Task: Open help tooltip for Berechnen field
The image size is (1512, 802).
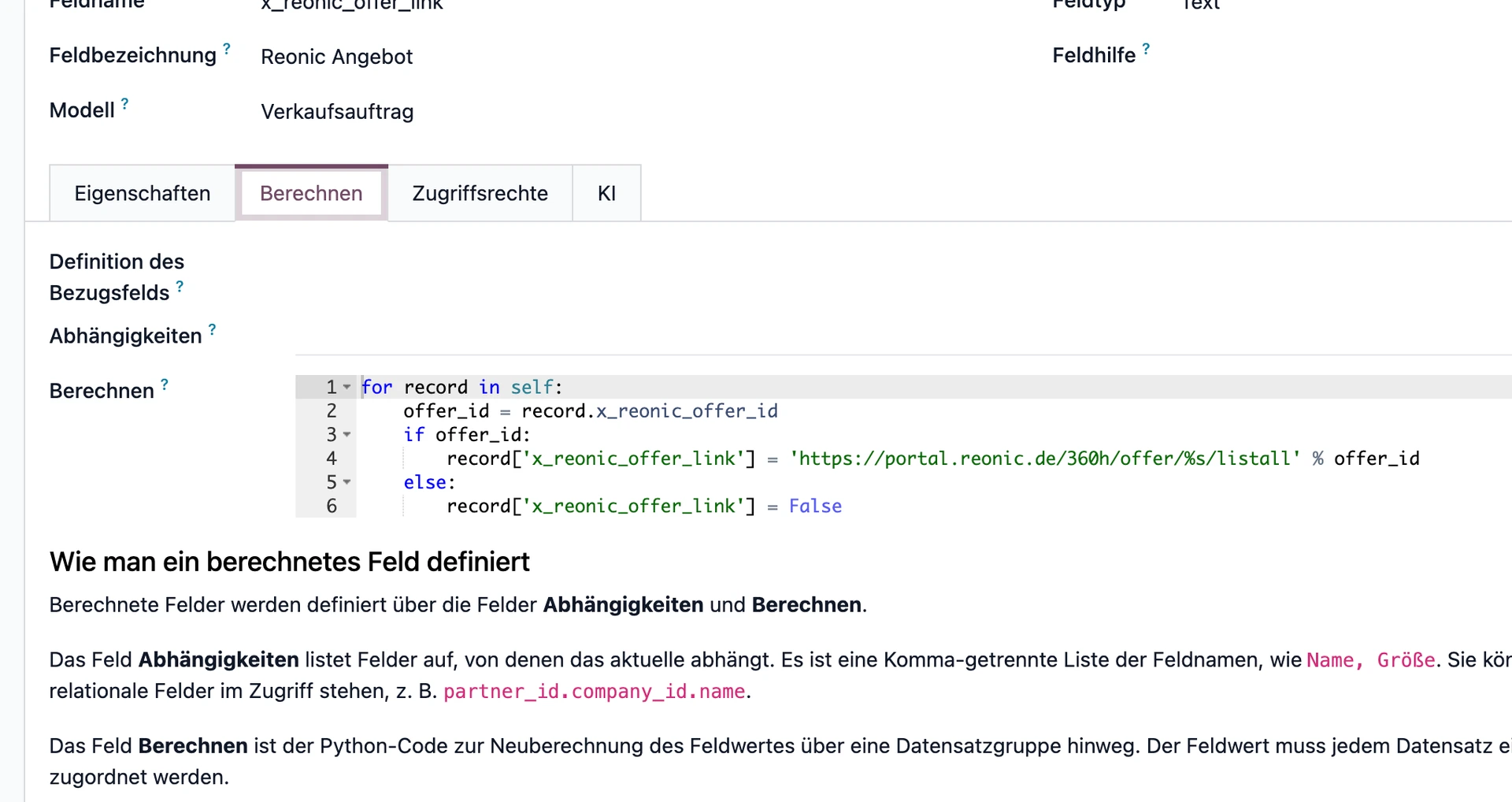Action: [165, 384]
